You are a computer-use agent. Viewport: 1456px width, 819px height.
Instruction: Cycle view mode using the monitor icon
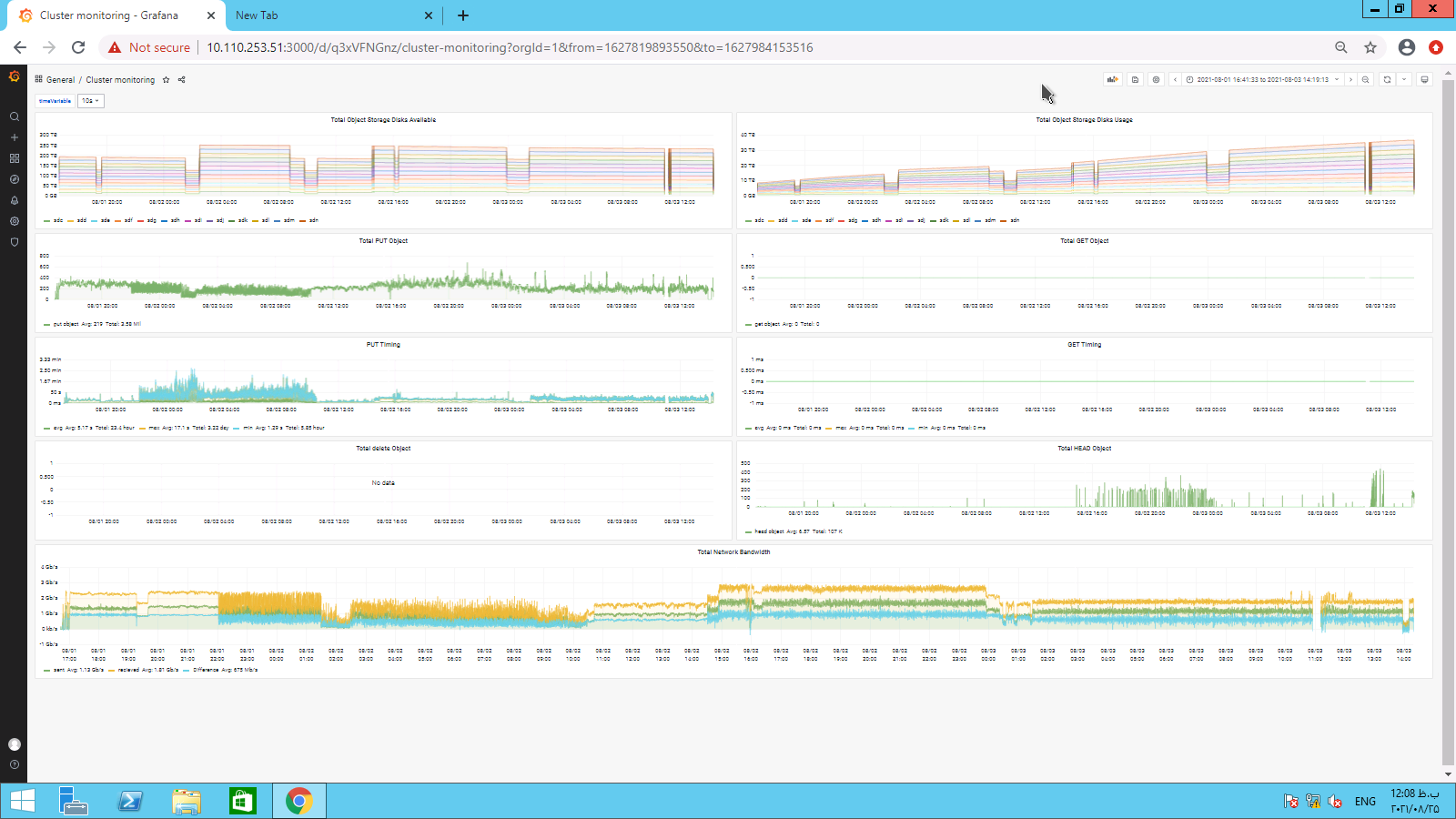[1424, 80]
